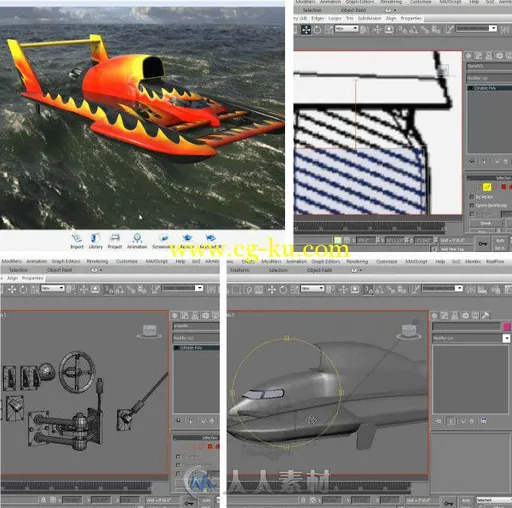Open the Utilities hammer tab in the bottom-right window

(x=486, y=315)
